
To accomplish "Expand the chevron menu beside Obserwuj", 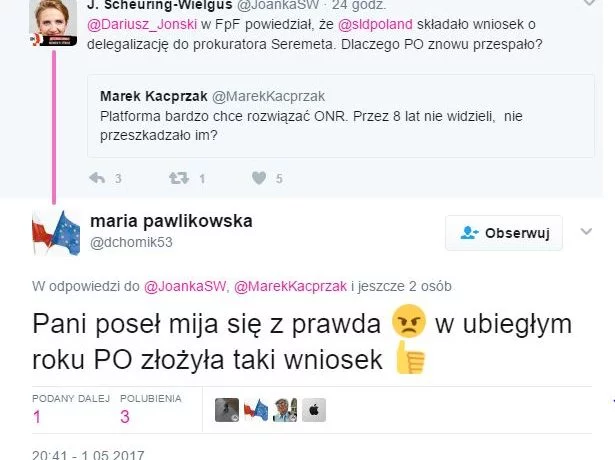I will 586,231.
